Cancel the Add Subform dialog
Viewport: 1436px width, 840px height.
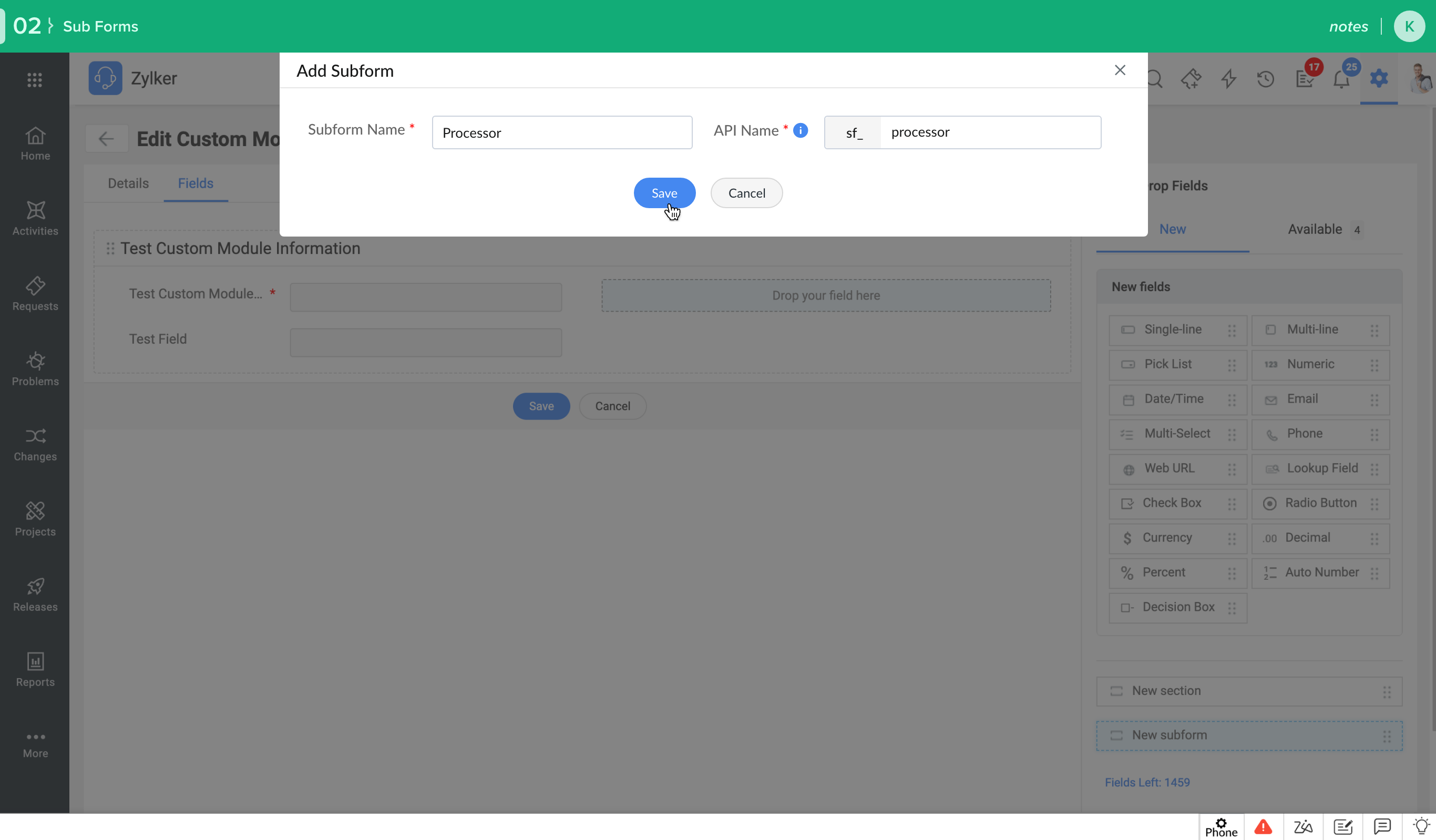coord(746,193)
